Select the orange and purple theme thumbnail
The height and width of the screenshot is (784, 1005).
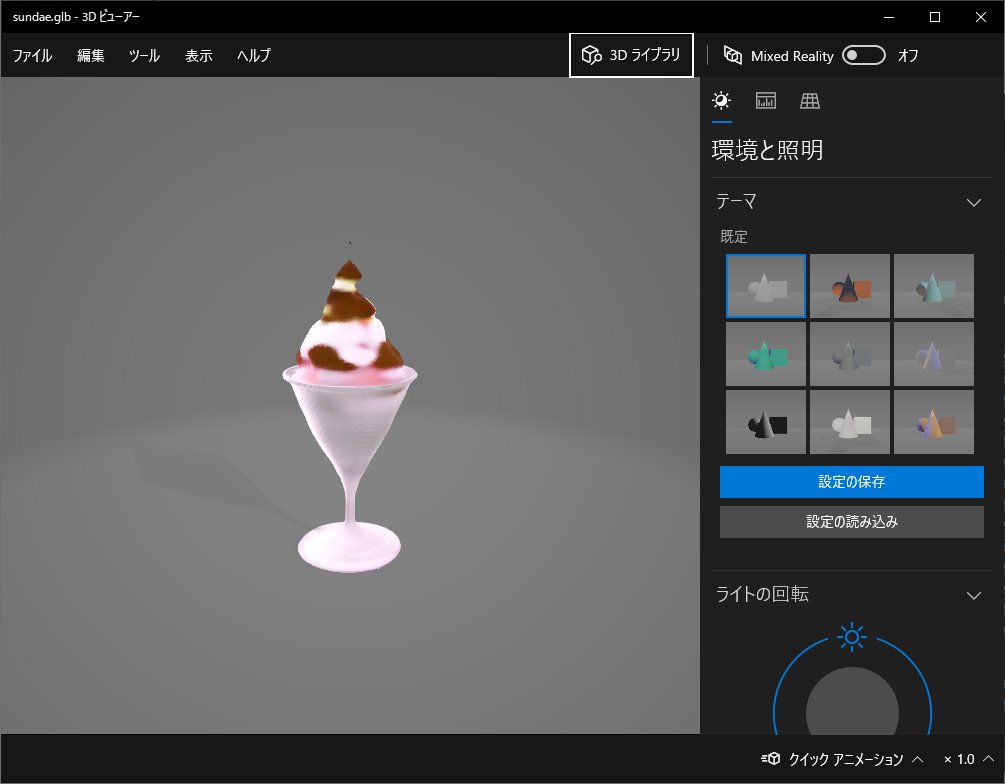(934, 422)
